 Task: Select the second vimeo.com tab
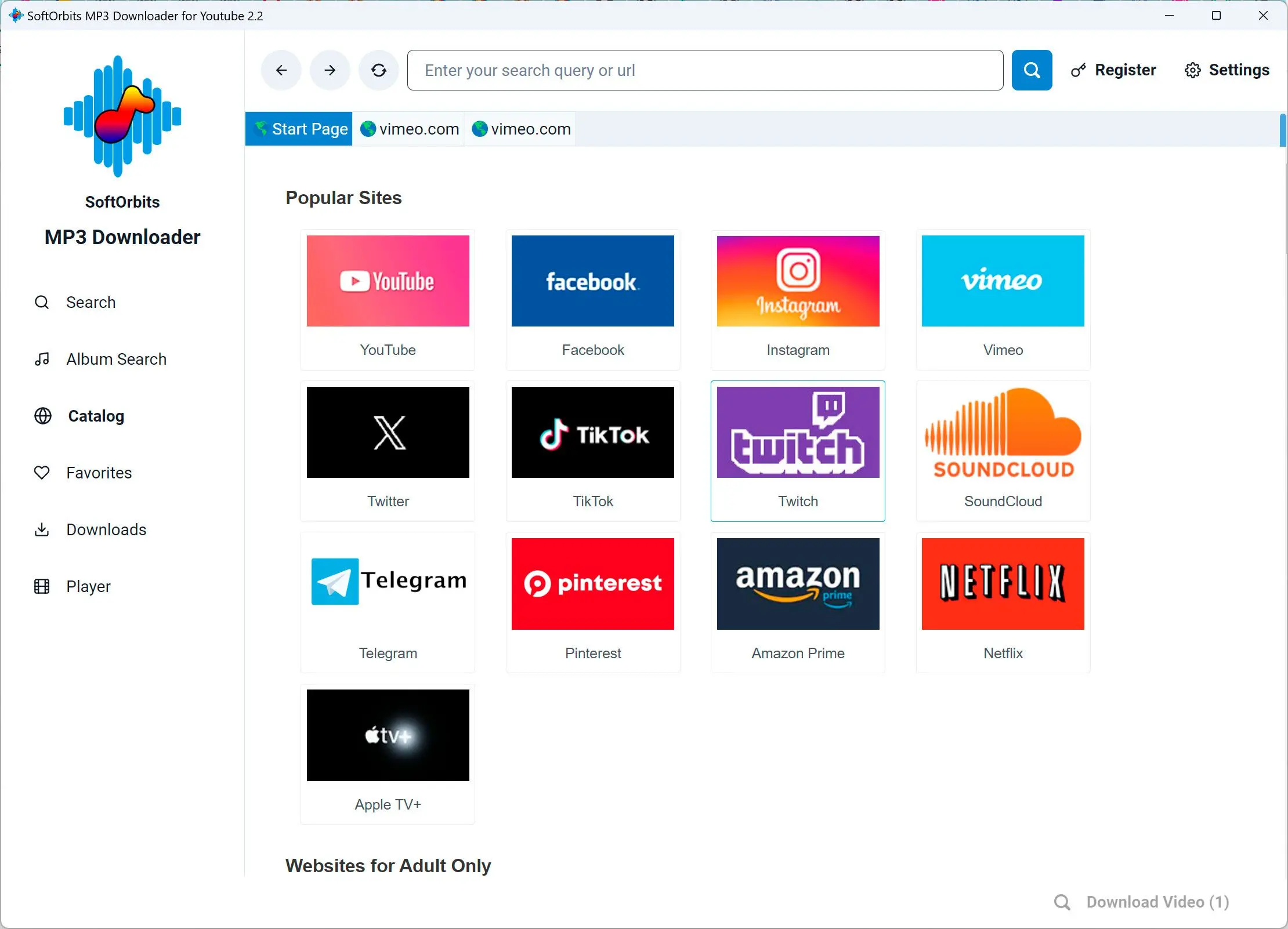tap(522, 129)
